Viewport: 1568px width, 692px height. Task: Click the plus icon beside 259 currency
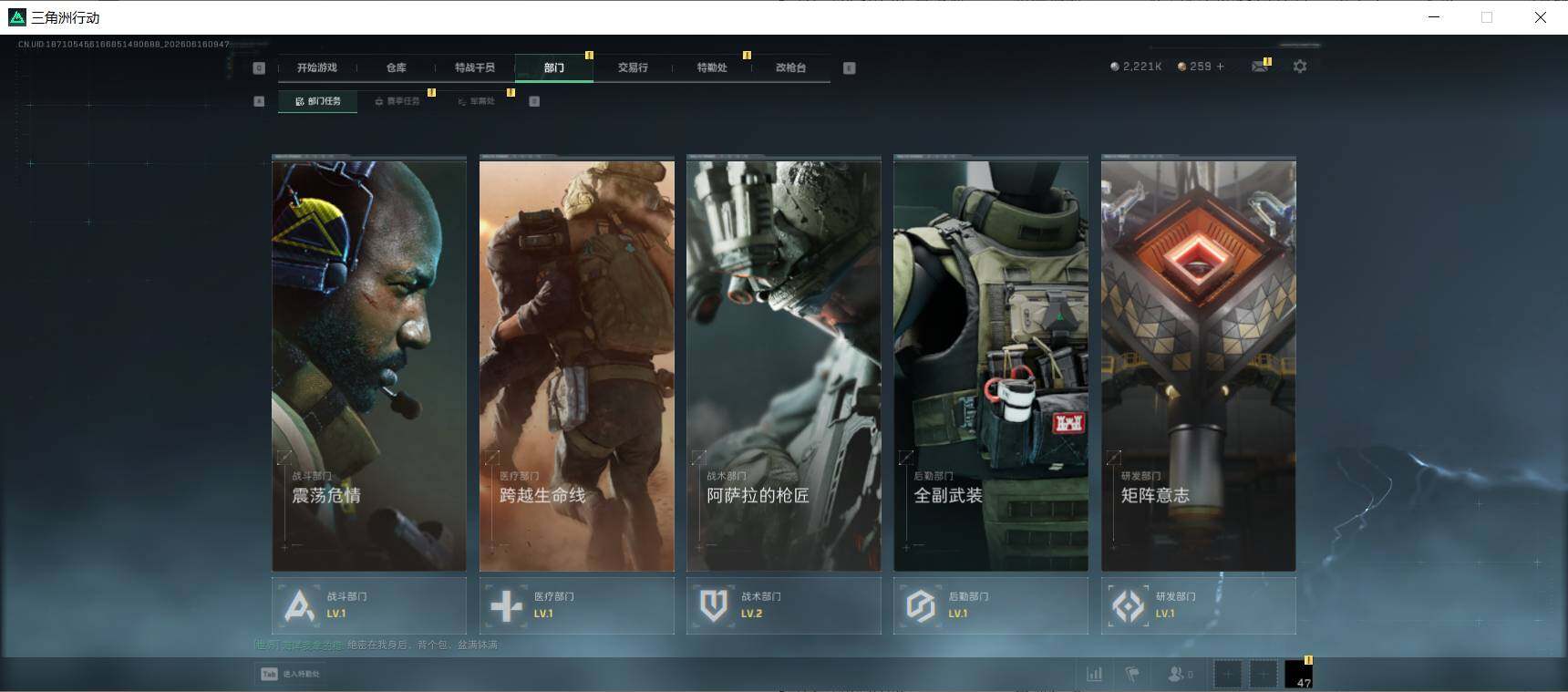pos(1221,67)
